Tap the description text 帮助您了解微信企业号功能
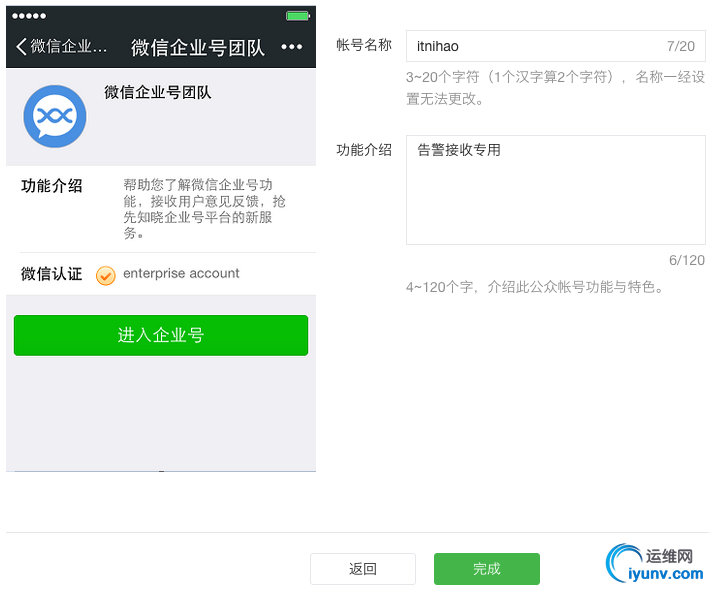This screenshot has width=709, height=590. coord(204,209)
